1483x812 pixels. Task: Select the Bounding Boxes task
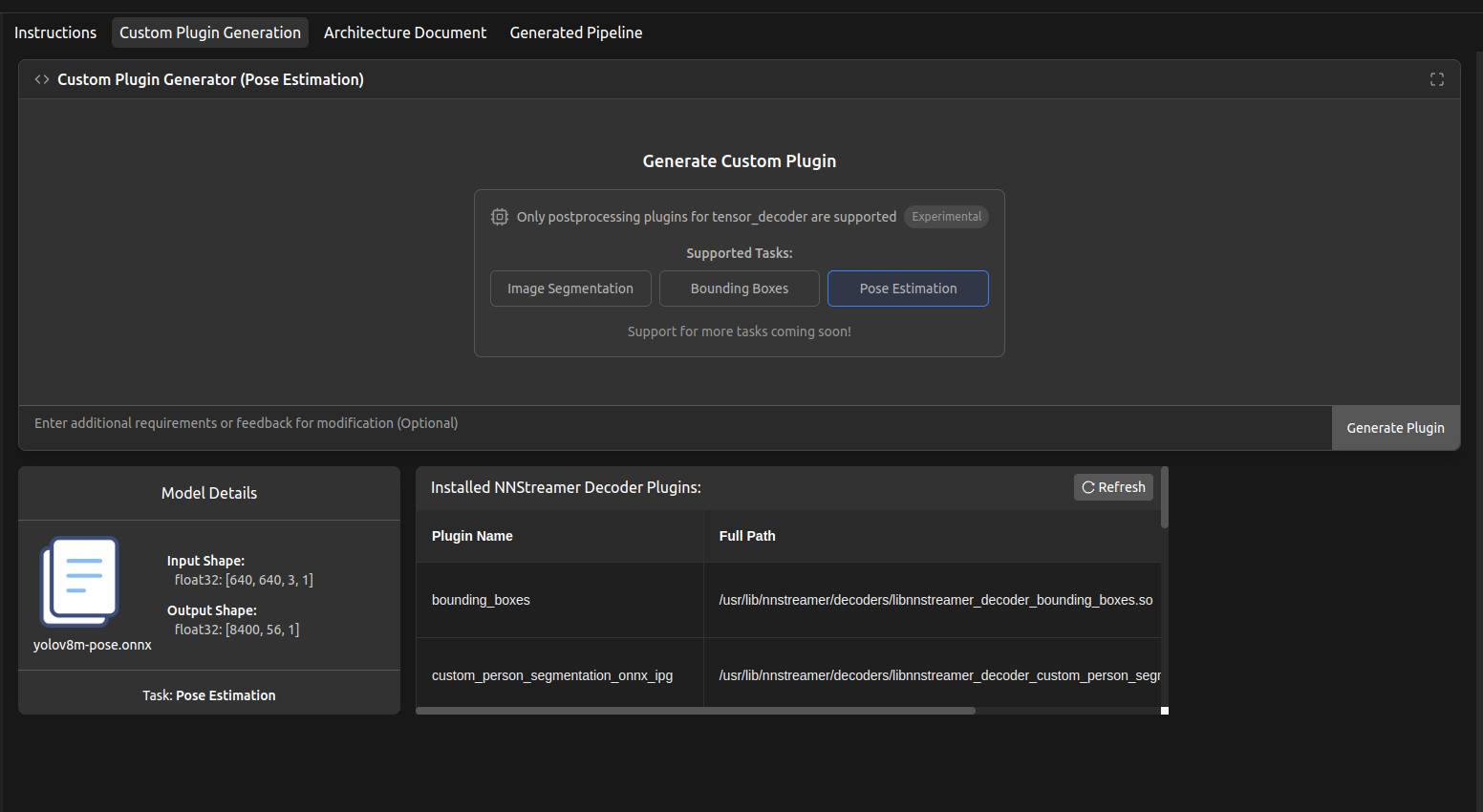point(740,288)
